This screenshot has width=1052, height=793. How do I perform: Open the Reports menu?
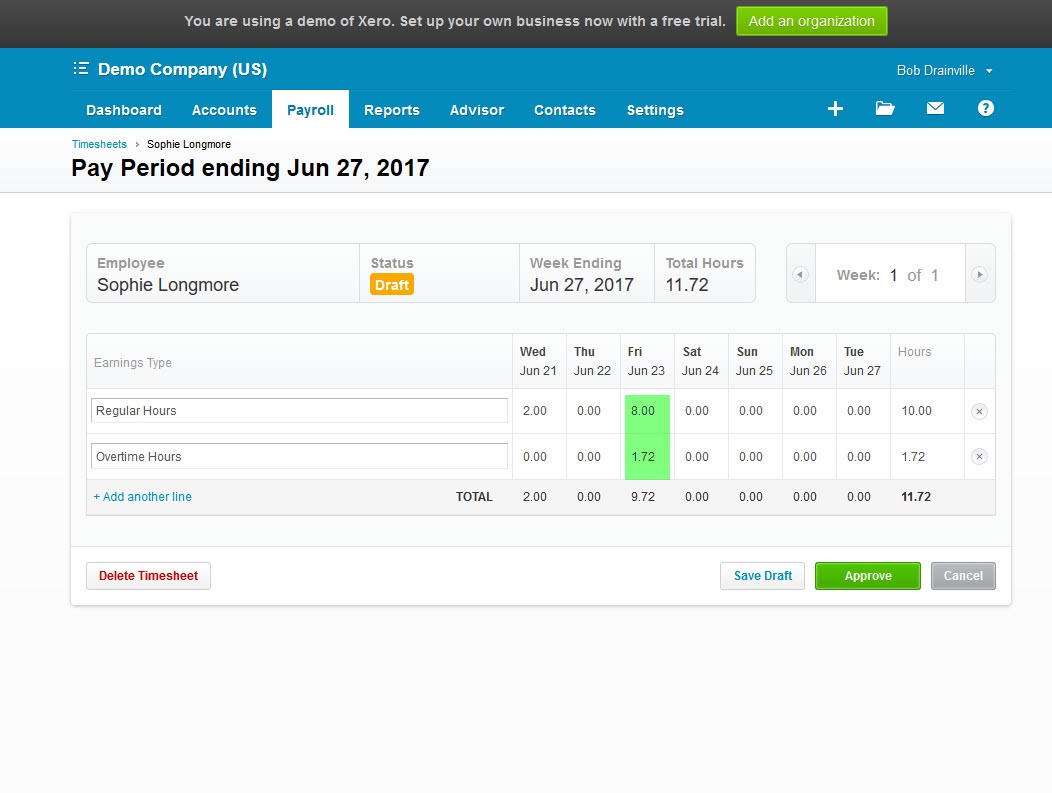[392, 110]
